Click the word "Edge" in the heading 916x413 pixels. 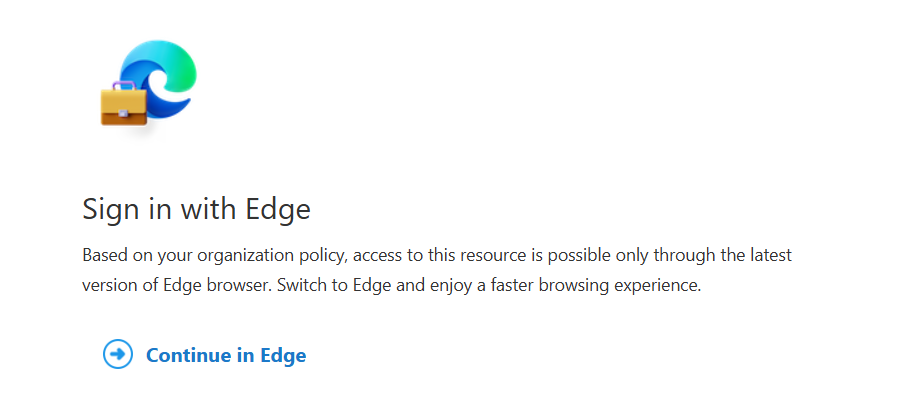click(x=279, y=209)
